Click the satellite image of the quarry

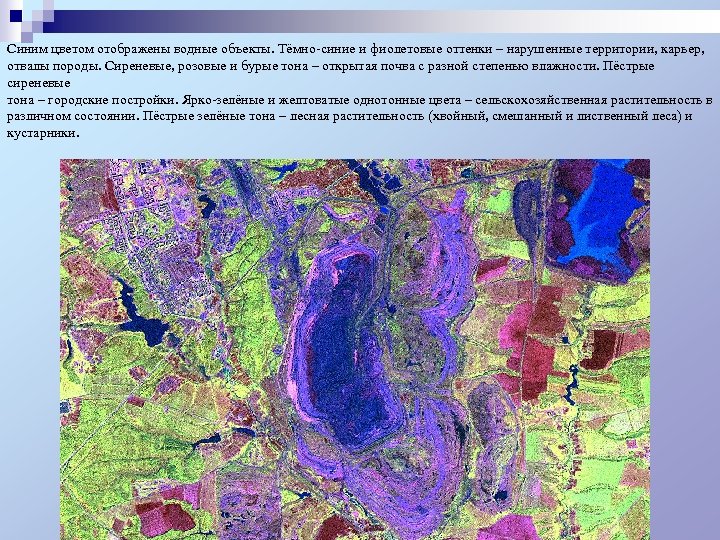coord(354,349)
